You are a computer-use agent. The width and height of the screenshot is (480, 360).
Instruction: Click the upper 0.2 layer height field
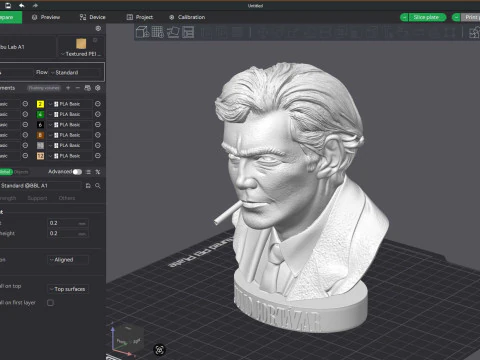coord(68,223)
